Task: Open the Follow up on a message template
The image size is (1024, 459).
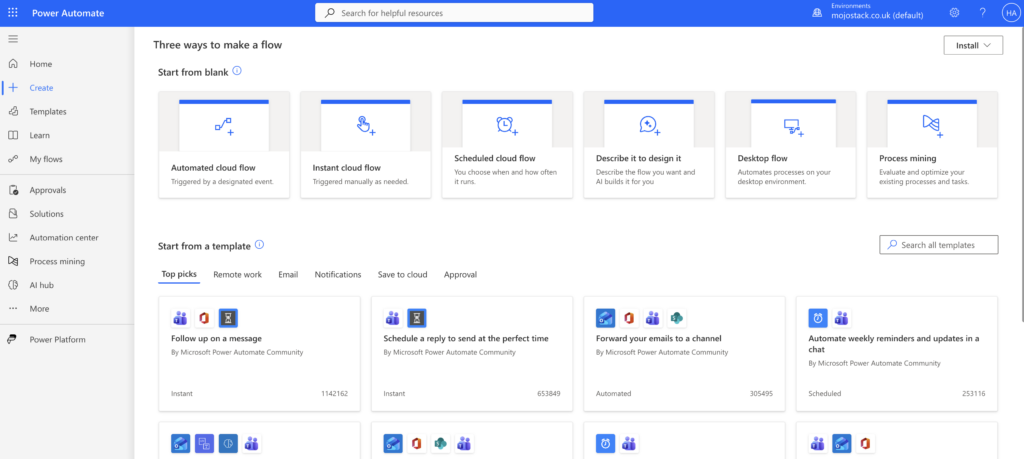Action: tap(259, 353)
